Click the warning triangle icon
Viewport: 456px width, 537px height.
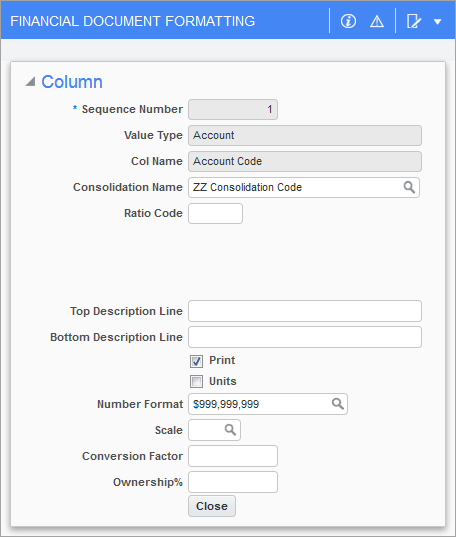(377, 22)
